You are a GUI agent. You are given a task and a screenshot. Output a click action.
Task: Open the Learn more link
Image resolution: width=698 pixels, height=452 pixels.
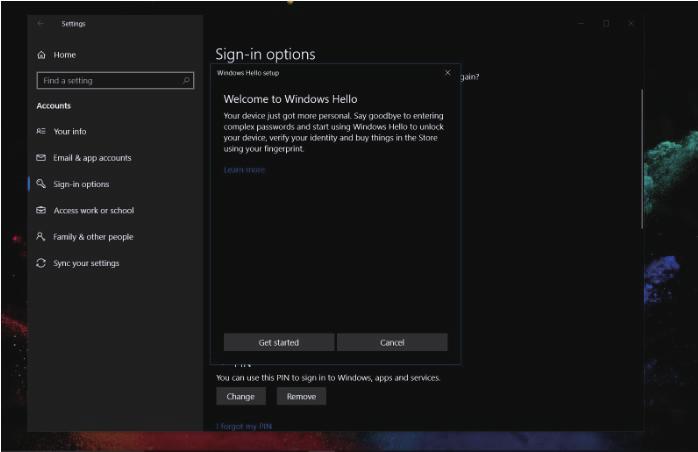pos(244,170)
